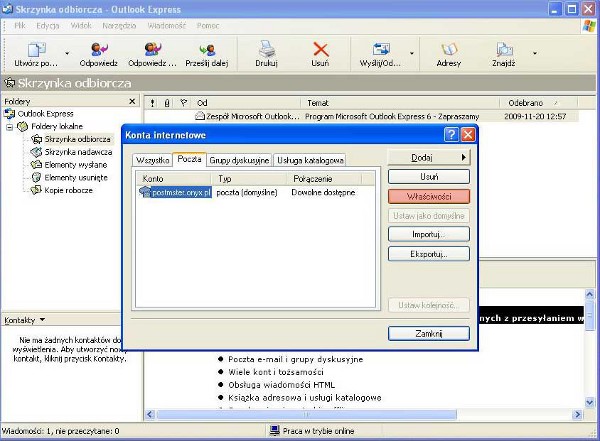
Task: Switch to Usługa katalogowa tab
Action: point(310,160)
